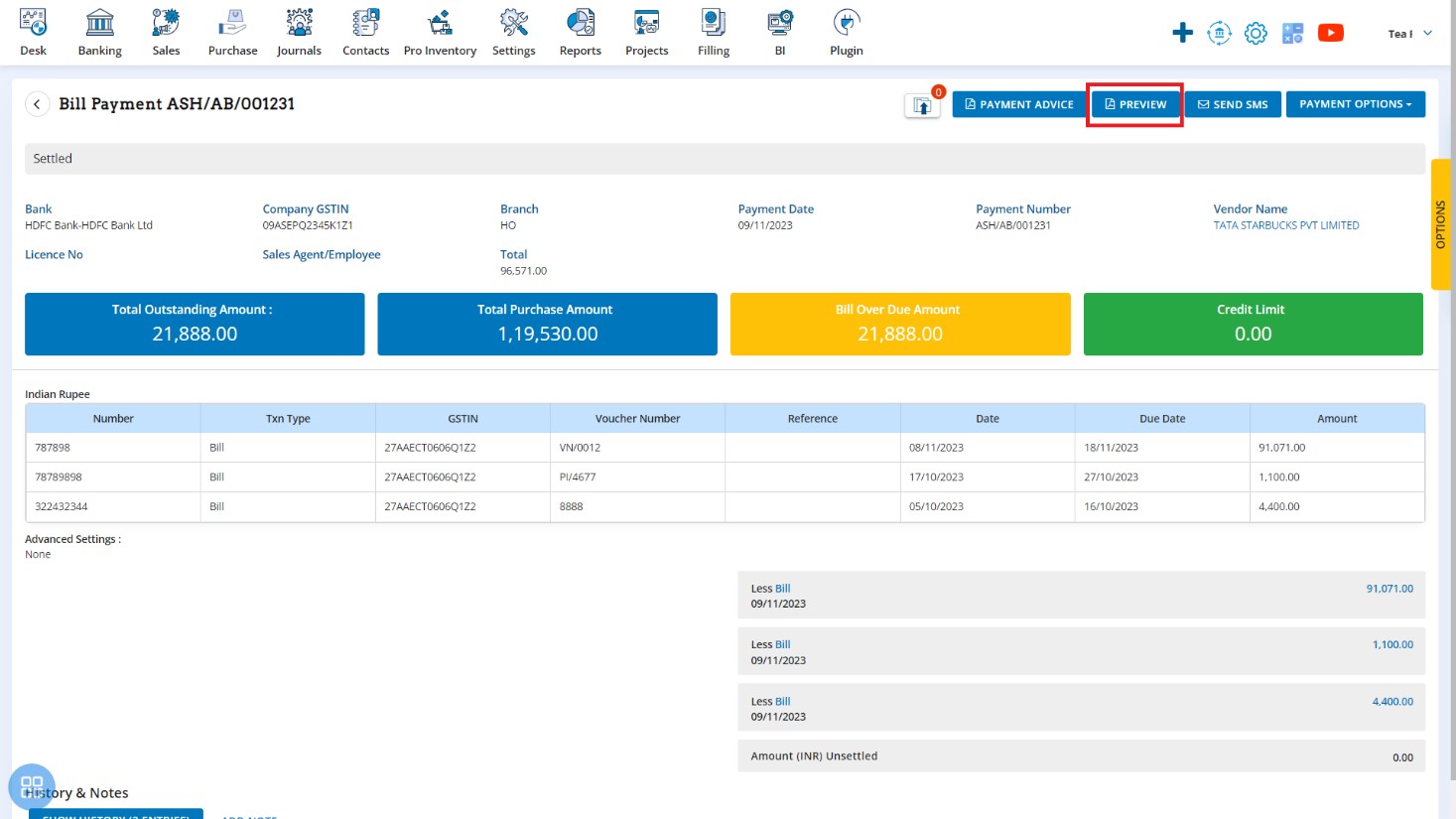Click the Due Date column header
This screenshot has height=819, width=1456.
tap(1162, 418)
